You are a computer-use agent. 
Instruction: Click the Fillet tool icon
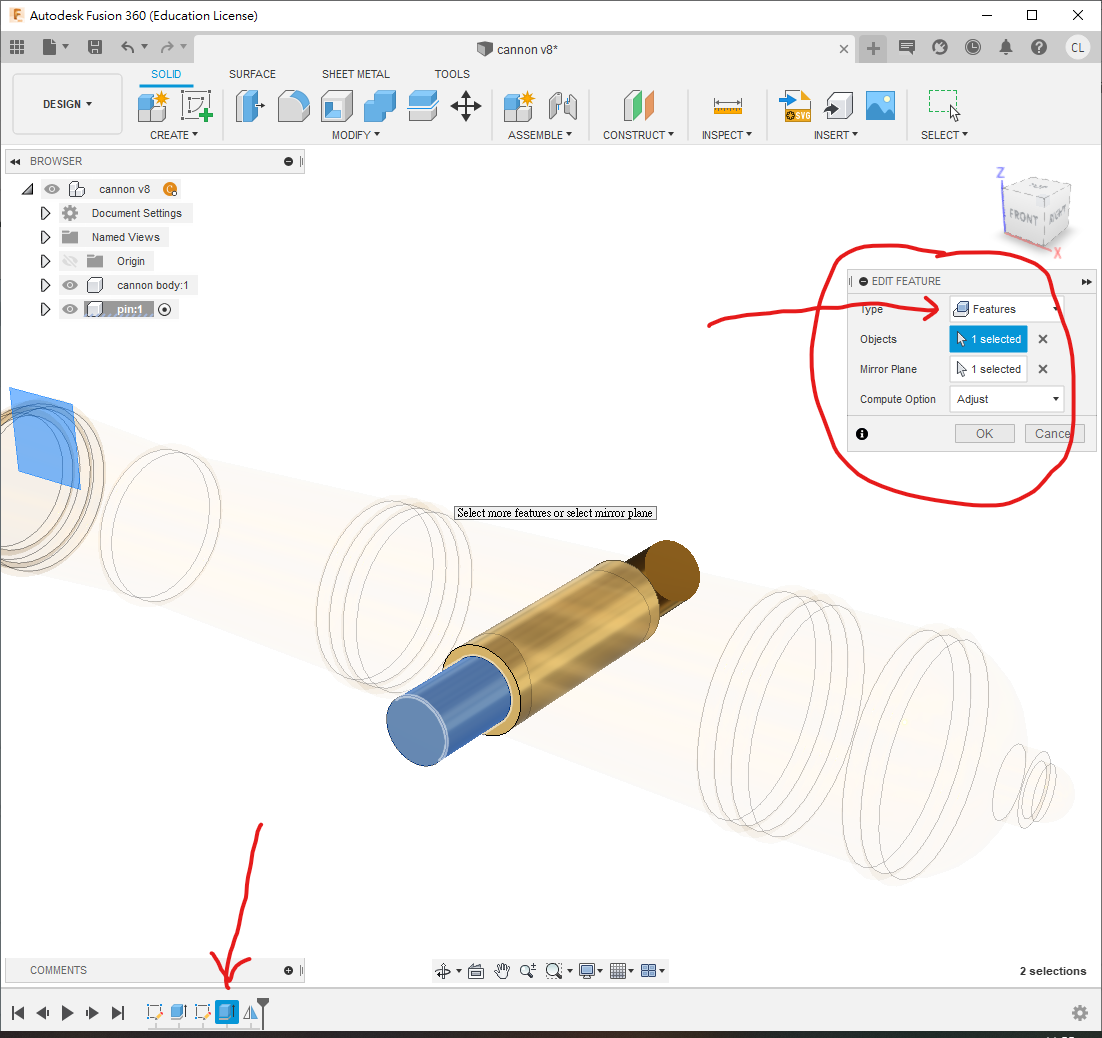[x=293, y=106]
